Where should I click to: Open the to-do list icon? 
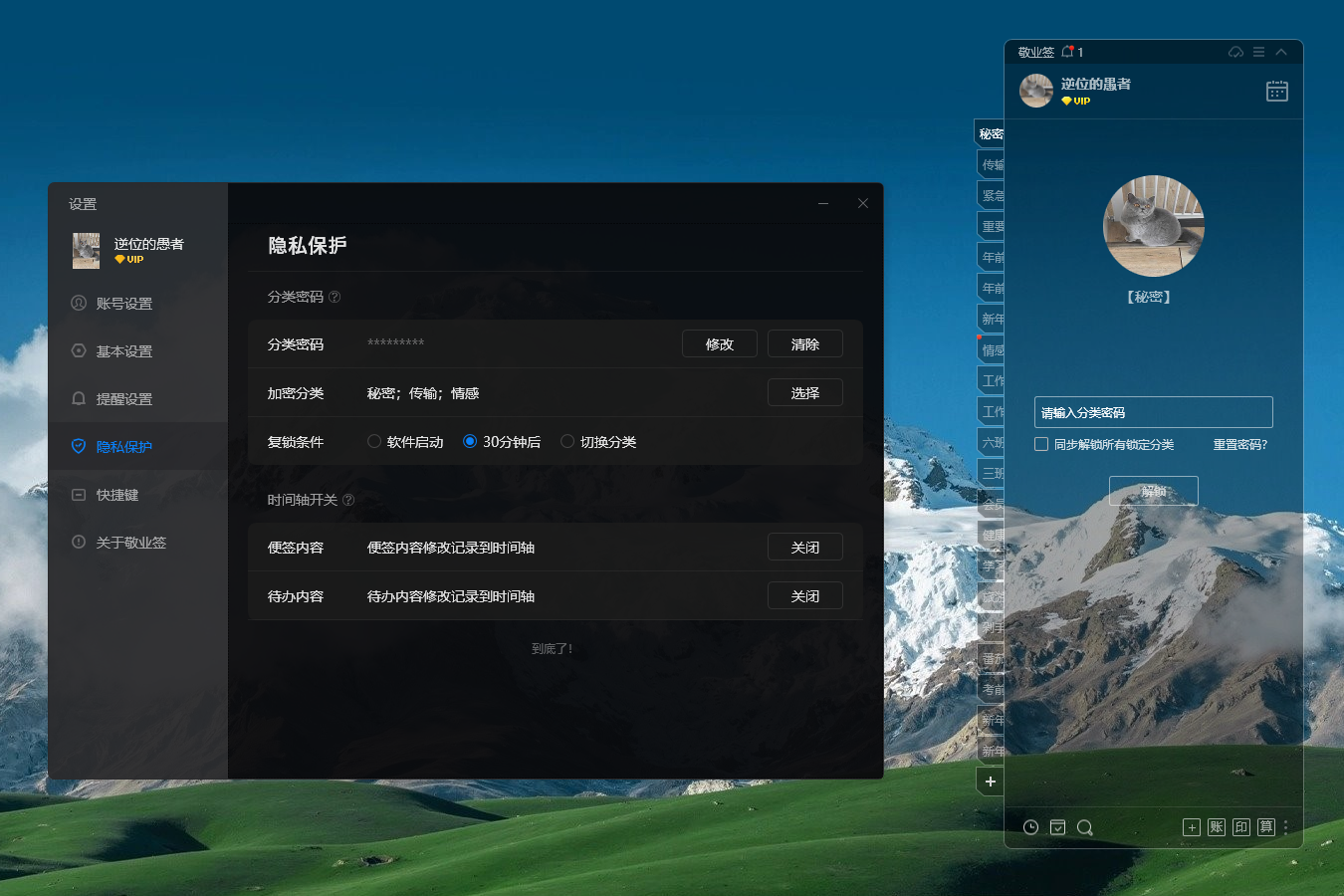tap(1057, 827)
